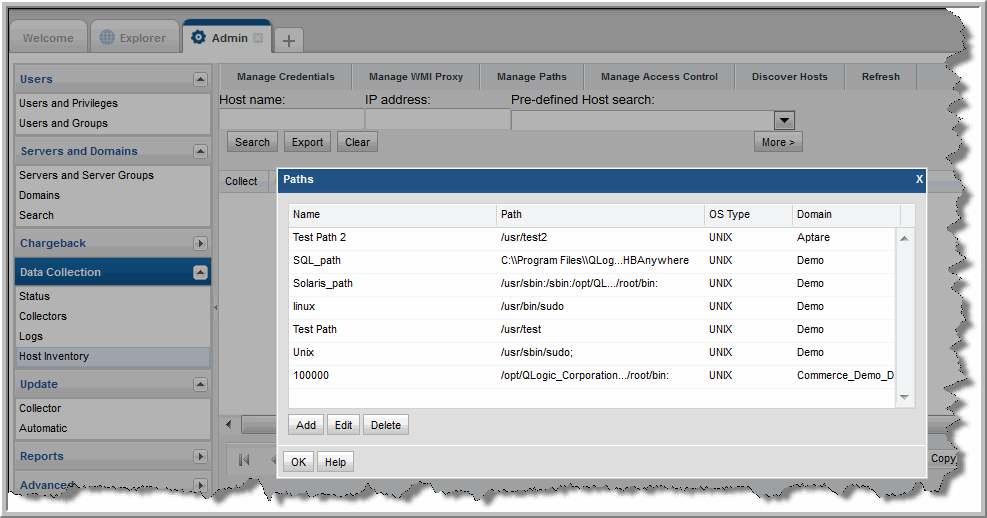Click the Manage Credentials toolbar button
This screenshot has height=518, width=987.
point(285,77)
